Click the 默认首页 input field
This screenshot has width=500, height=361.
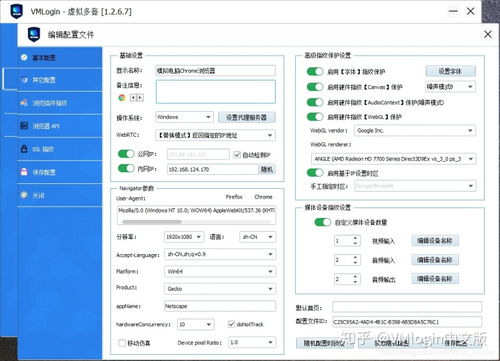point(407,307)
